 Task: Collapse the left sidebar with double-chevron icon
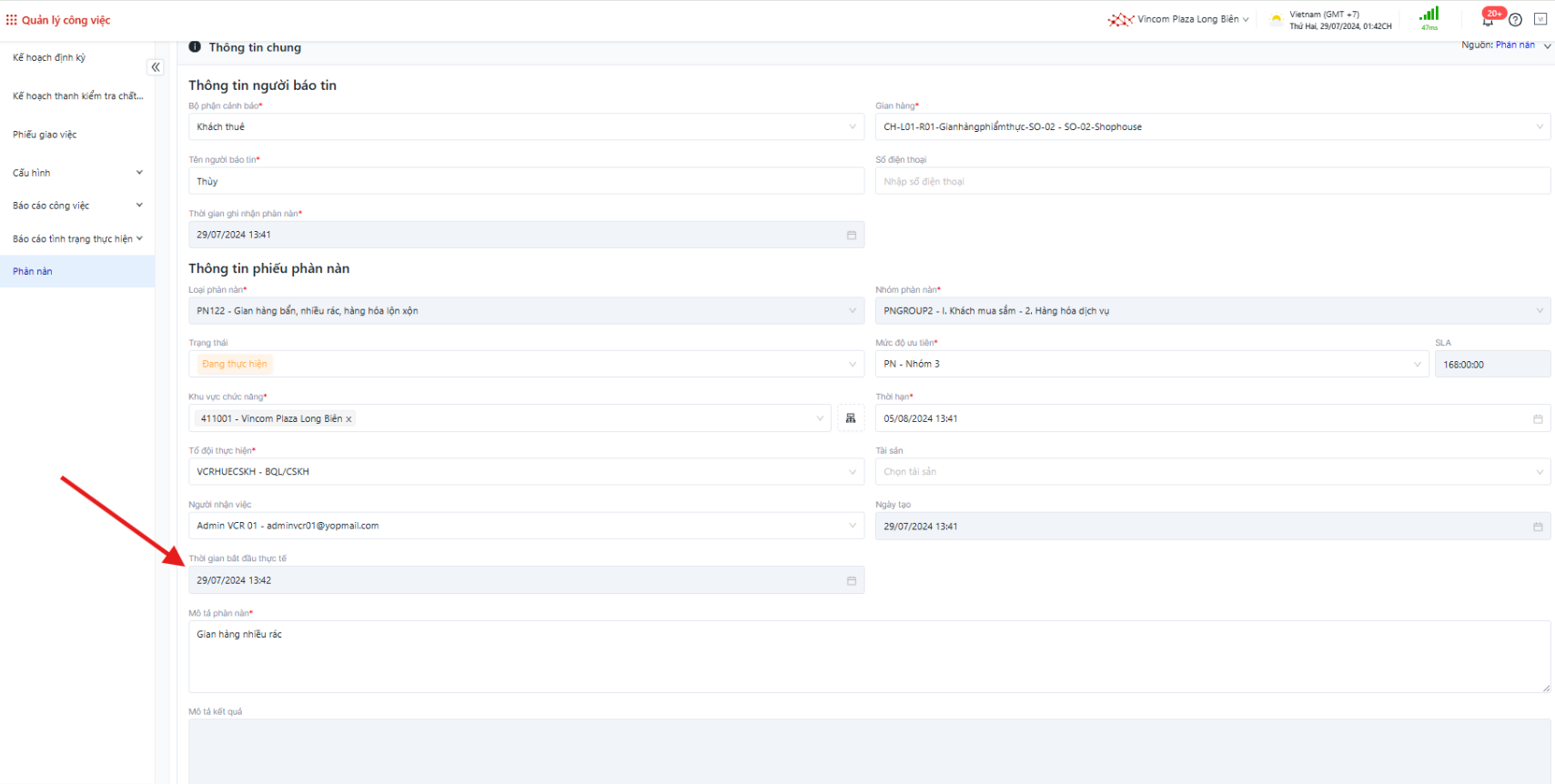click(x=156, y=67)
